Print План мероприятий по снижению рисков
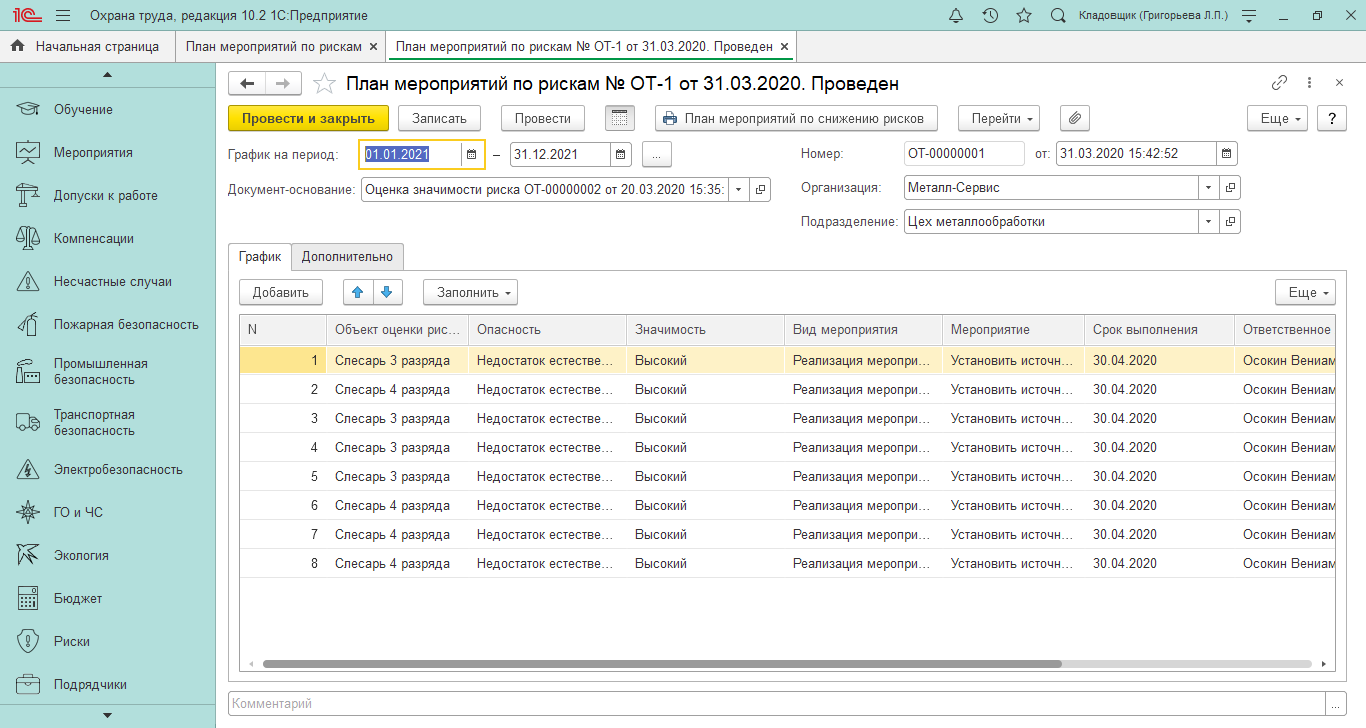The height and width of the screenshot is (728, 1366). (x=796, y=118)
